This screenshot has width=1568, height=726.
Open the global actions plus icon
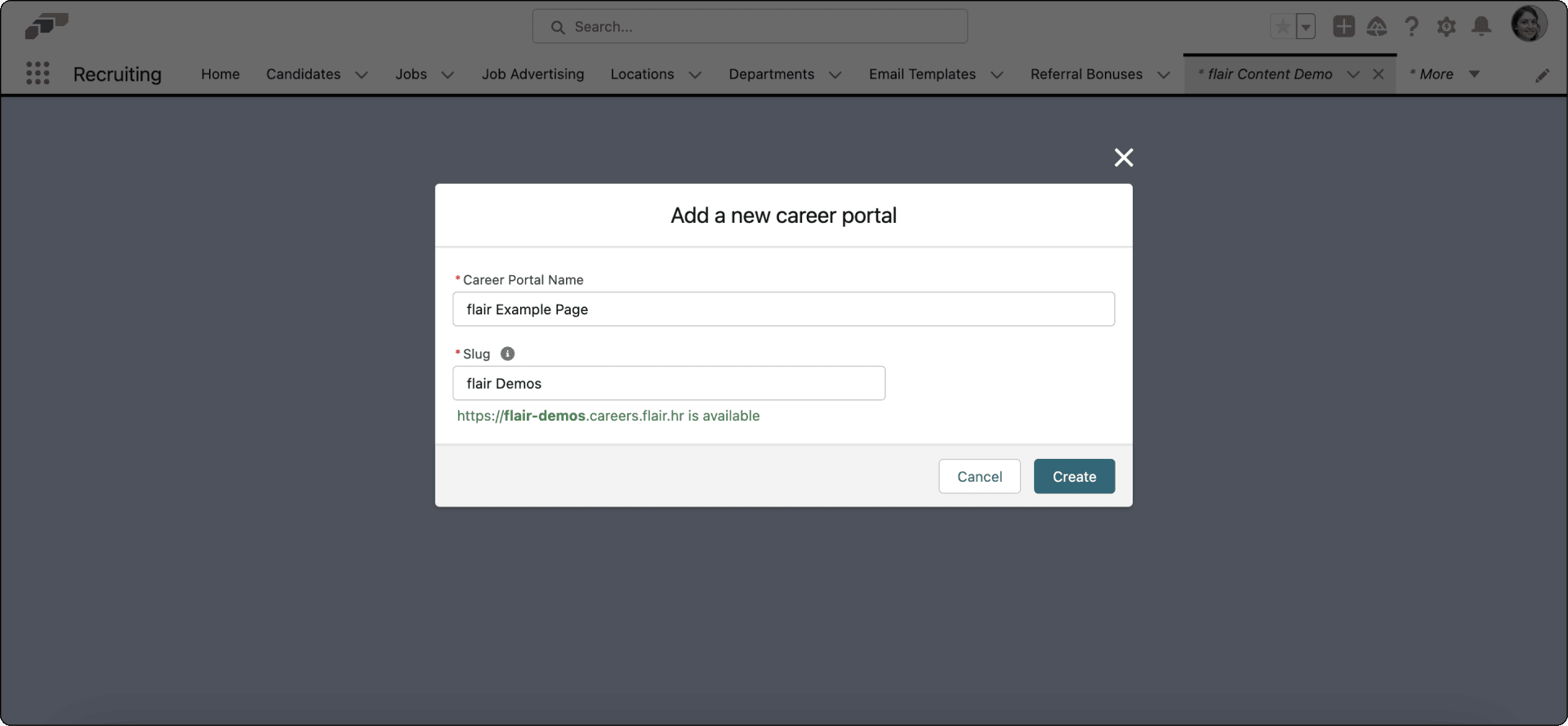(x=1343, y=27)
